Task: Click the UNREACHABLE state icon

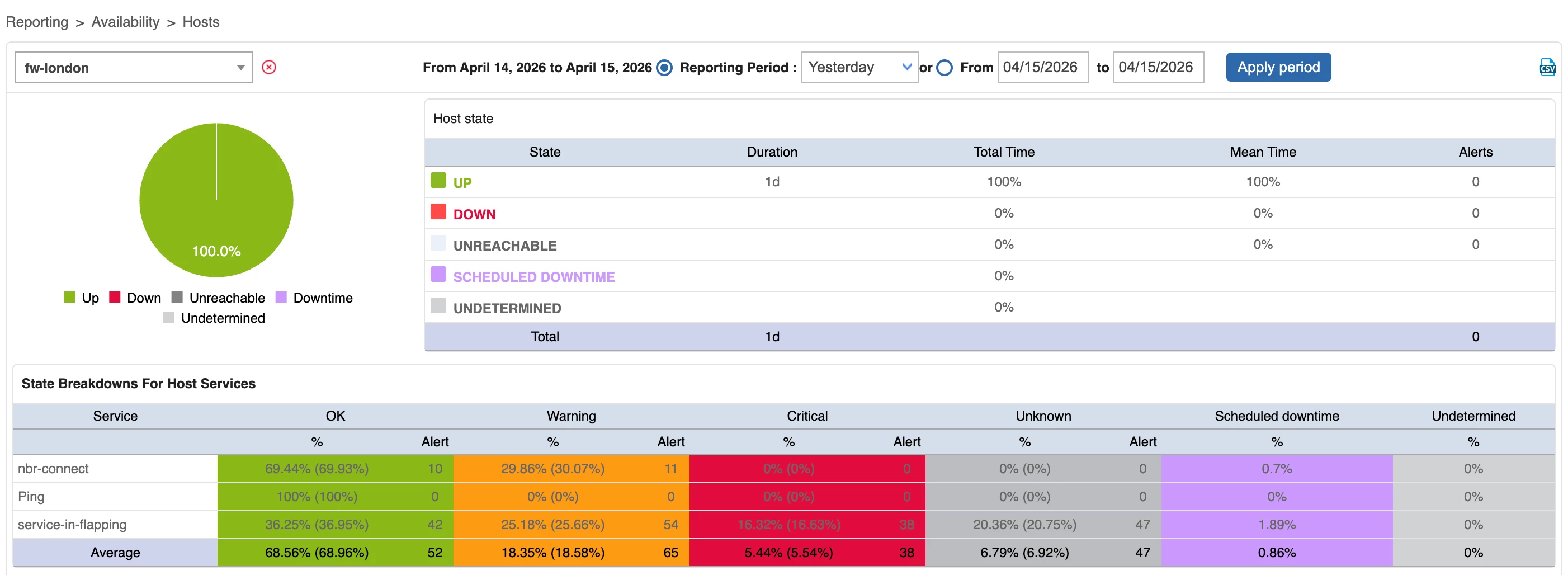Action: pos(438,243)
